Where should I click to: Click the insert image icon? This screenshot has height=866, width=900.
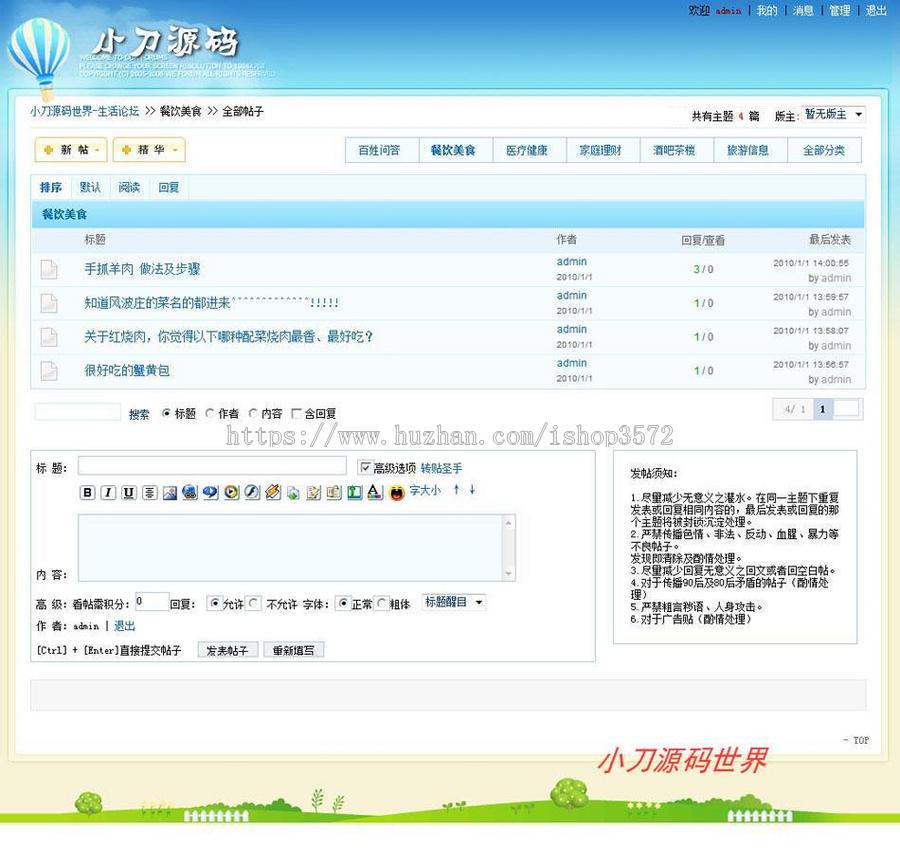click(170, 492)
